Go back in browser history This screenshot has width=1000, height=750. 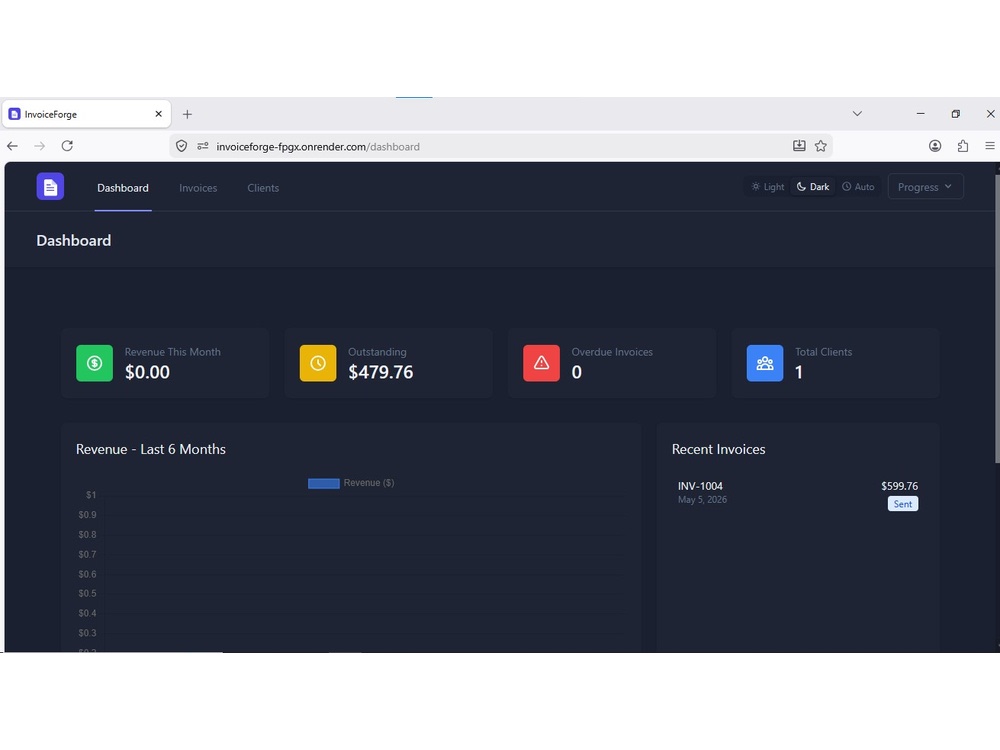tap(12, 146)
